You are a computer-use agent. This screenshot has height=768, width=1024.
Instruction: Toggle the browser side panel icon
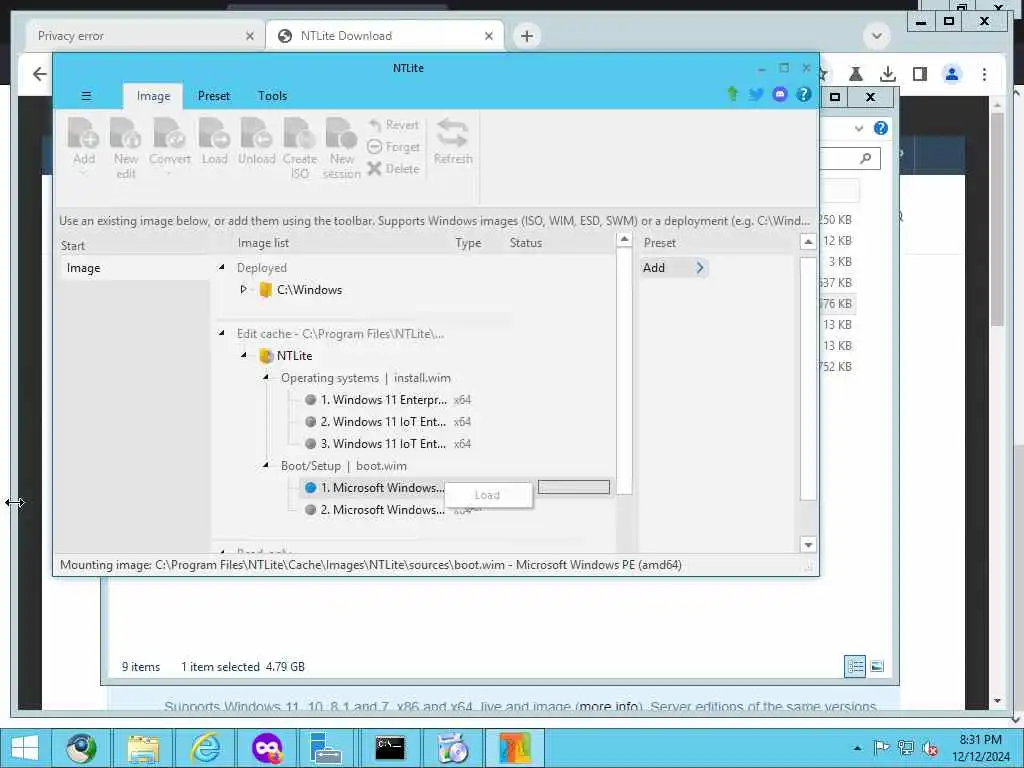point(920,74)
